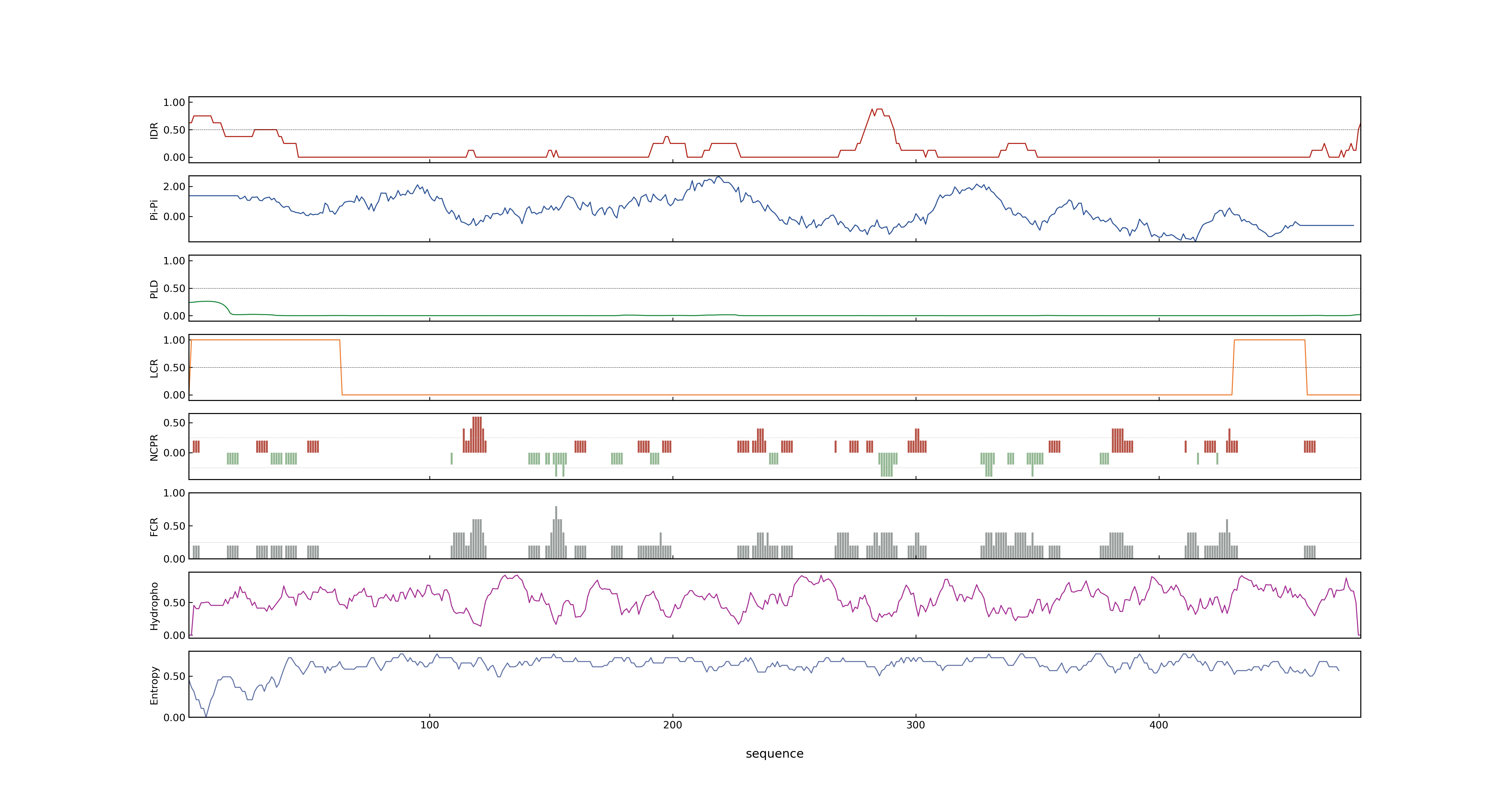Click the 0.50 tick on NCPR axis
The width and height of the screenshot is (1512, 806).
[174, 423]
